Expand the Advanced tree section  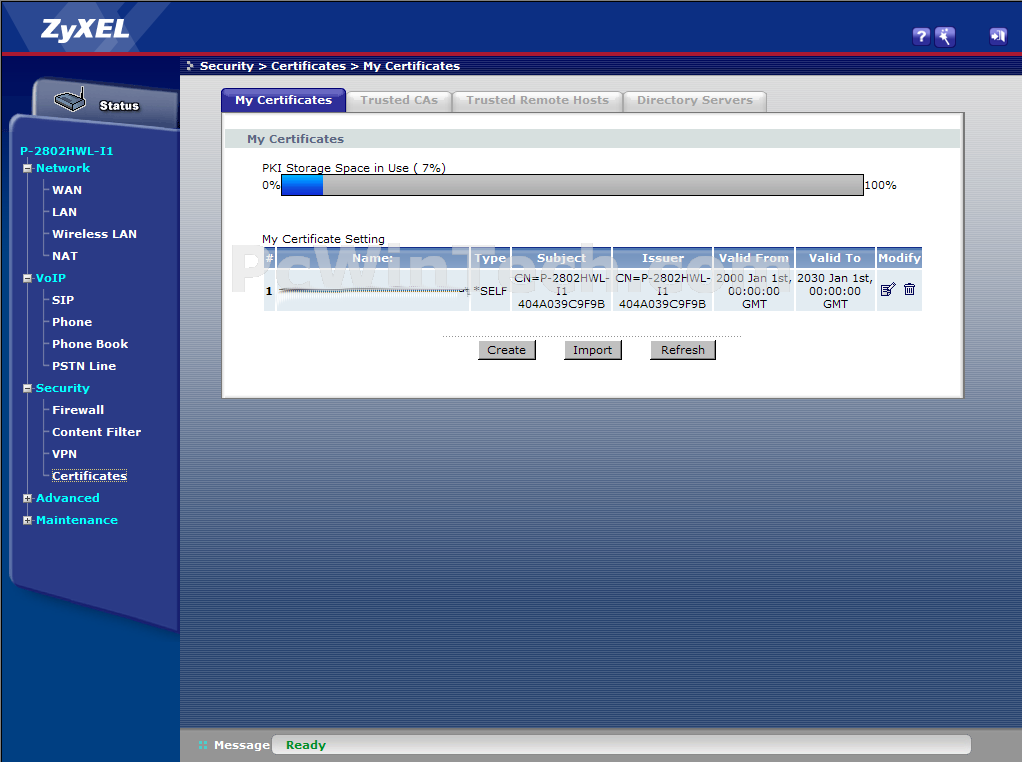point(27,499)
